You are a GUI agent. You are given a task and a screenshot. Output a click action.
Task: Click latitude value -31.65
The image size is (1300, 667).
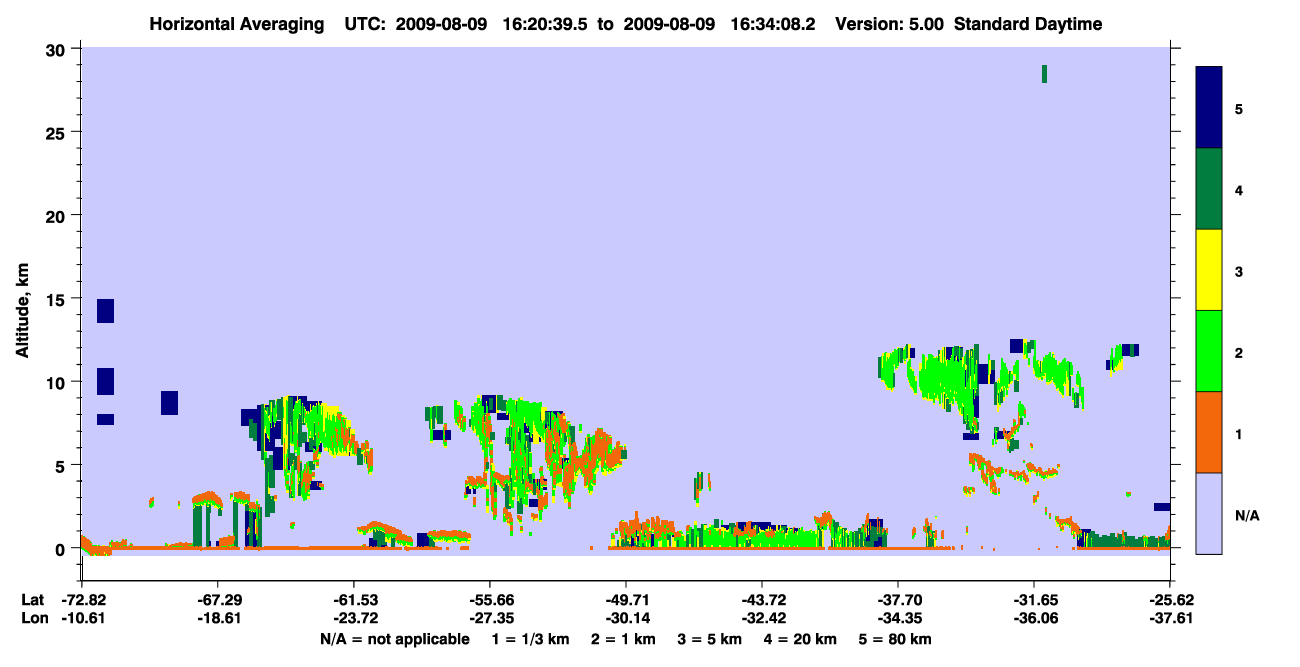1033,600
